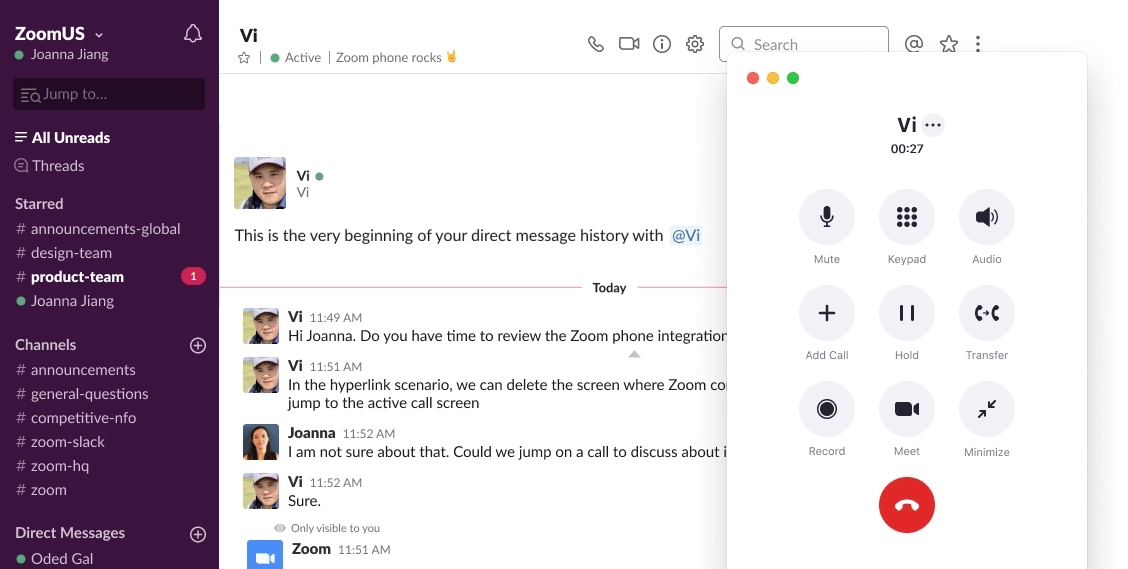This screenshot has height=569, width=1128.
Task: Mute the microphone in call window
Action: tap(826, 217)
